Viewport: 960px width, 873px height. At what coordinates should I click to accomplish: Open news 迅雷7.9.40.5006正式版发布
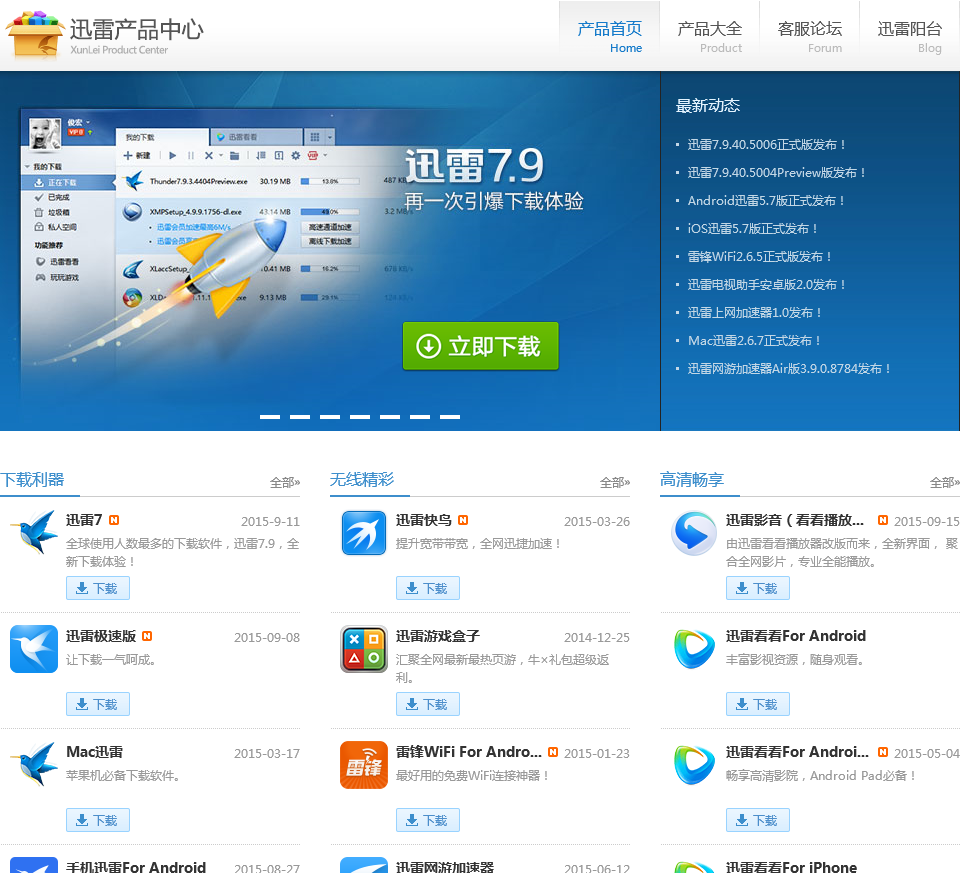coord(767,144)
